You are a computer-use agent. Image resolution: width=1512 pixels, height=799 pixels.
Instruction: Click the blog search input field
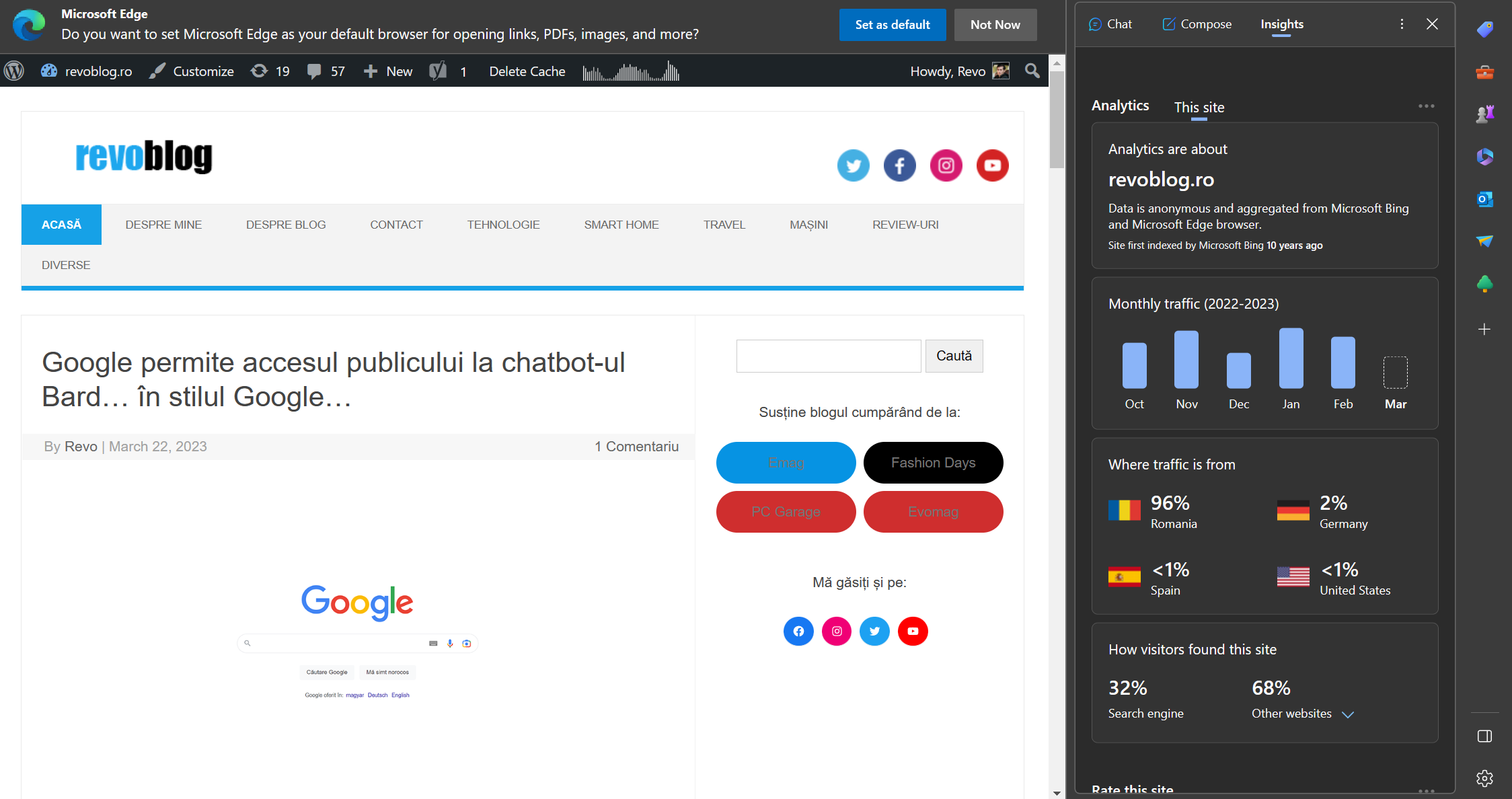pyautogui.click(x=829, y=356)
